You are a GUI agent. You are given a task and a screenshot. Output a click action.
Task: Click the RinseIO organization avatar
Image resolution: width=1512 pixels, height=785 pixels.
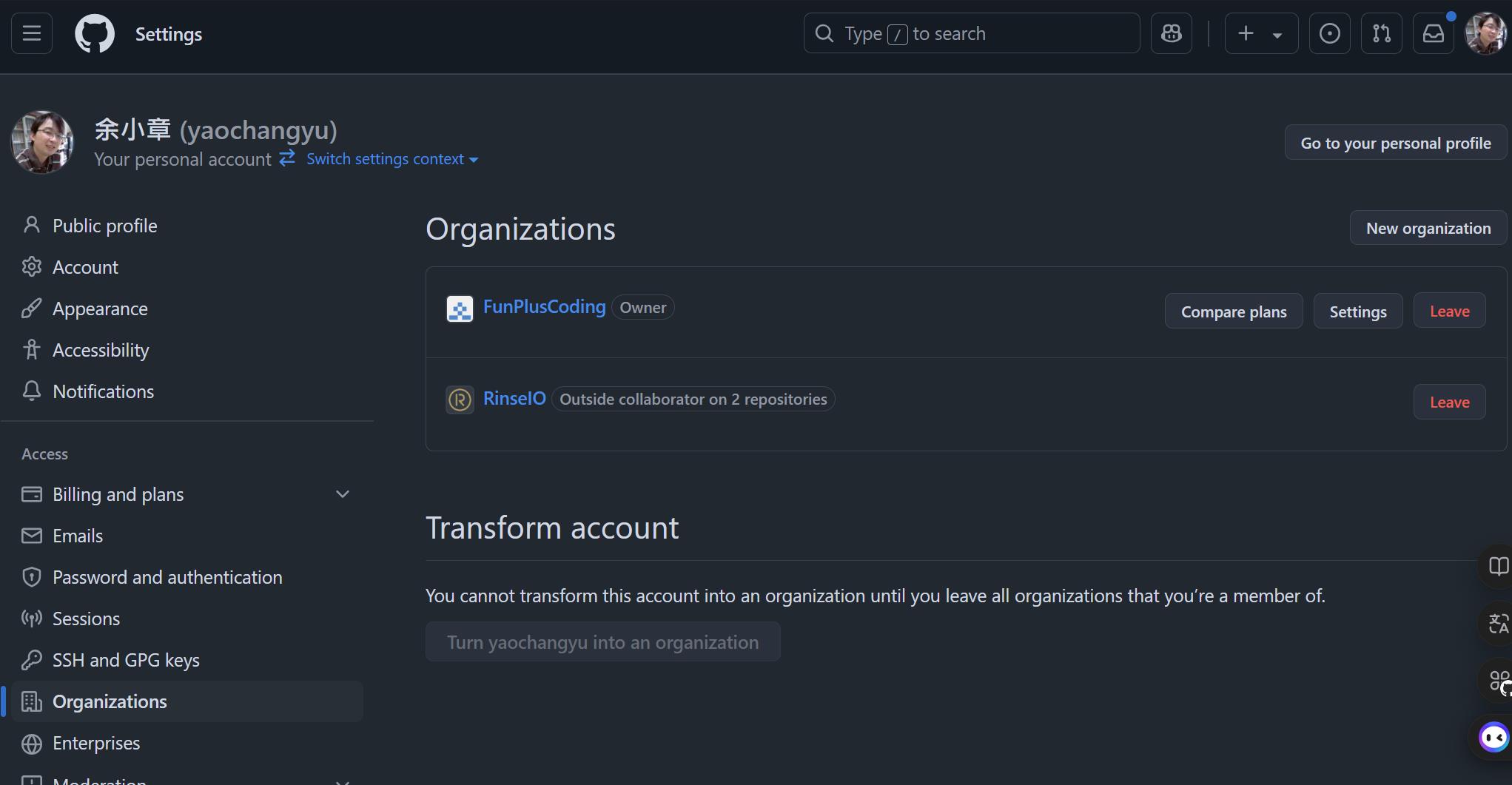coord(460,400)
